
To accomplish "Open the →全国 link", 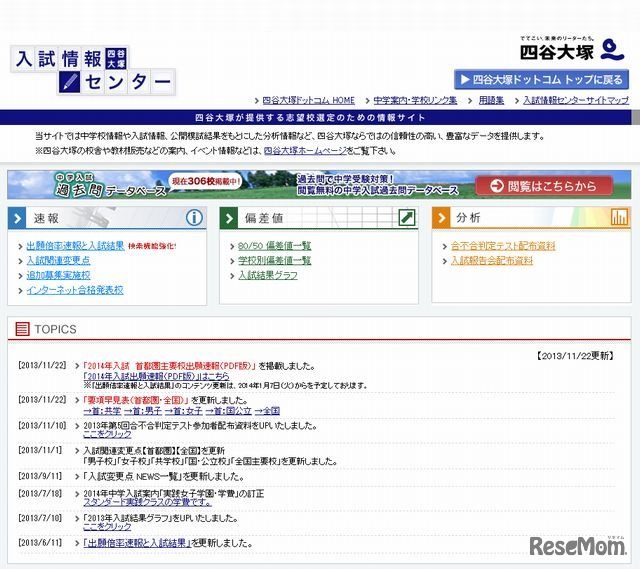I will coord(267,411).
